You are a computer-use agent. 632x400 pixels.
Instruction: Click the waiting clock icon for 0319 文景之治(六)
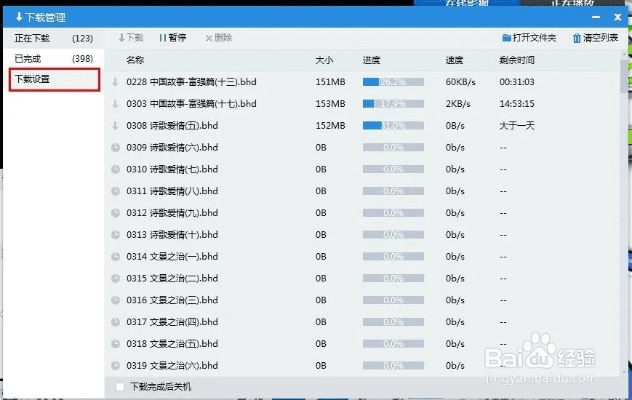[x=116, y=365]
